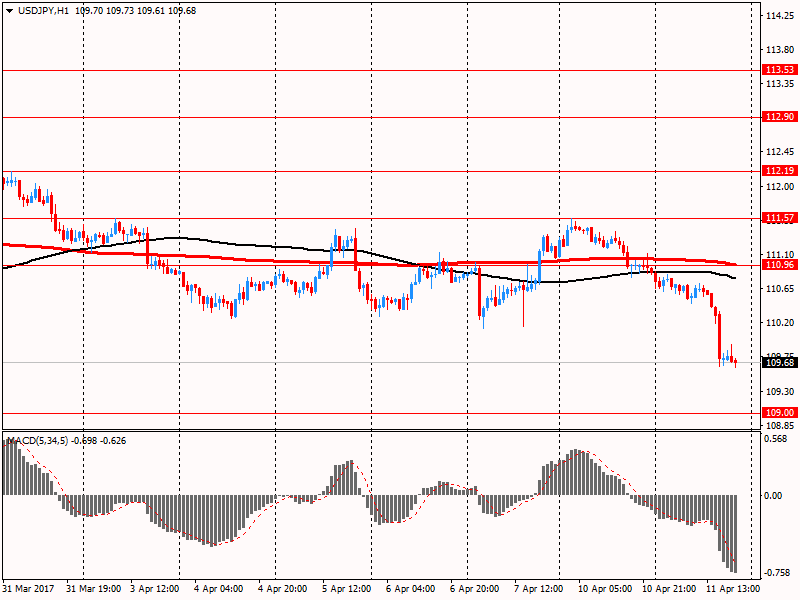Click the 110.65 price scale value
Viewport: 800px width, 600px height.
(x=780, y=288)
